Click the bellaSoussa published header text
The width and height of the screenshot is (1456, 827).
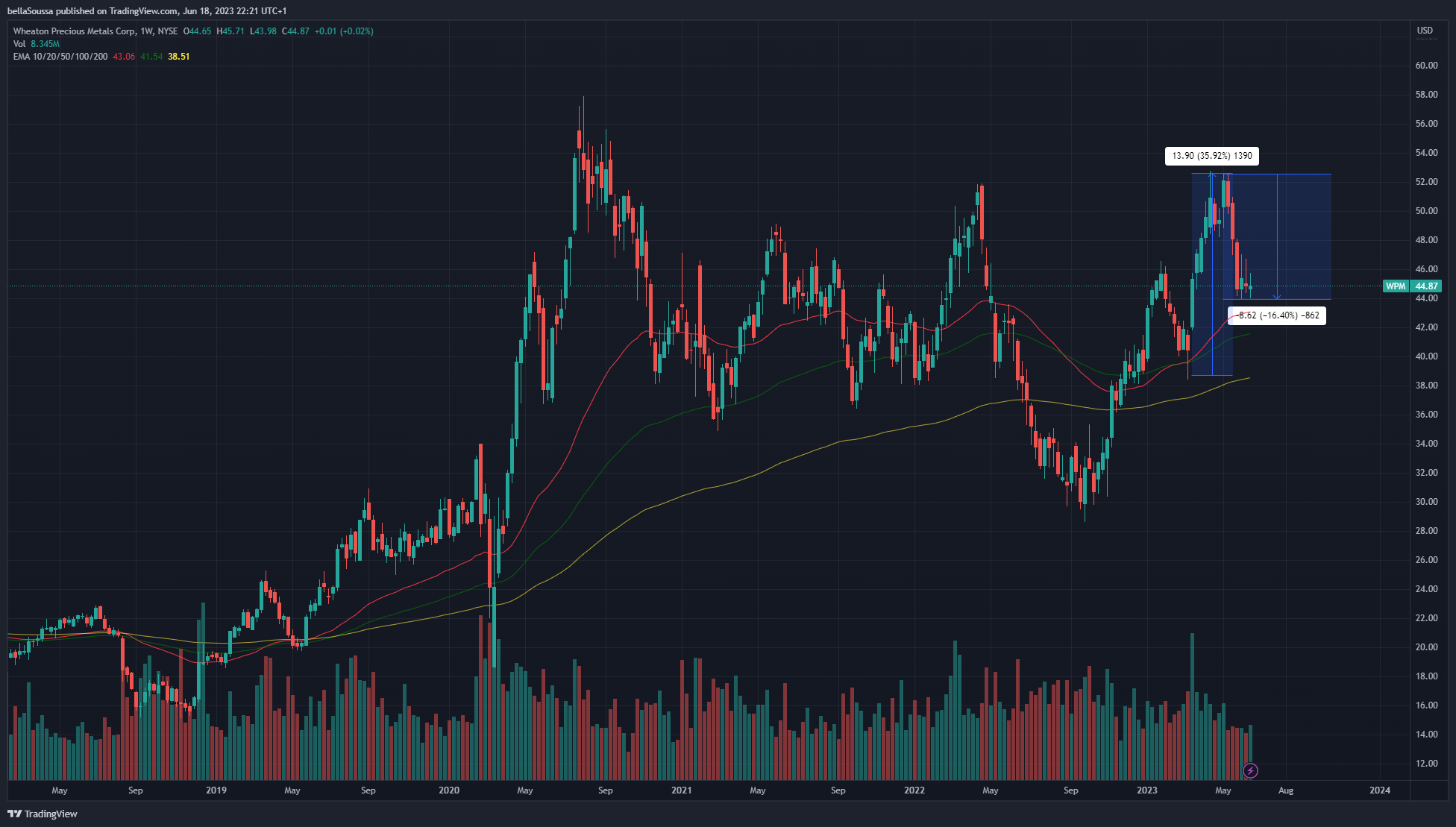[x=146, y=11]
